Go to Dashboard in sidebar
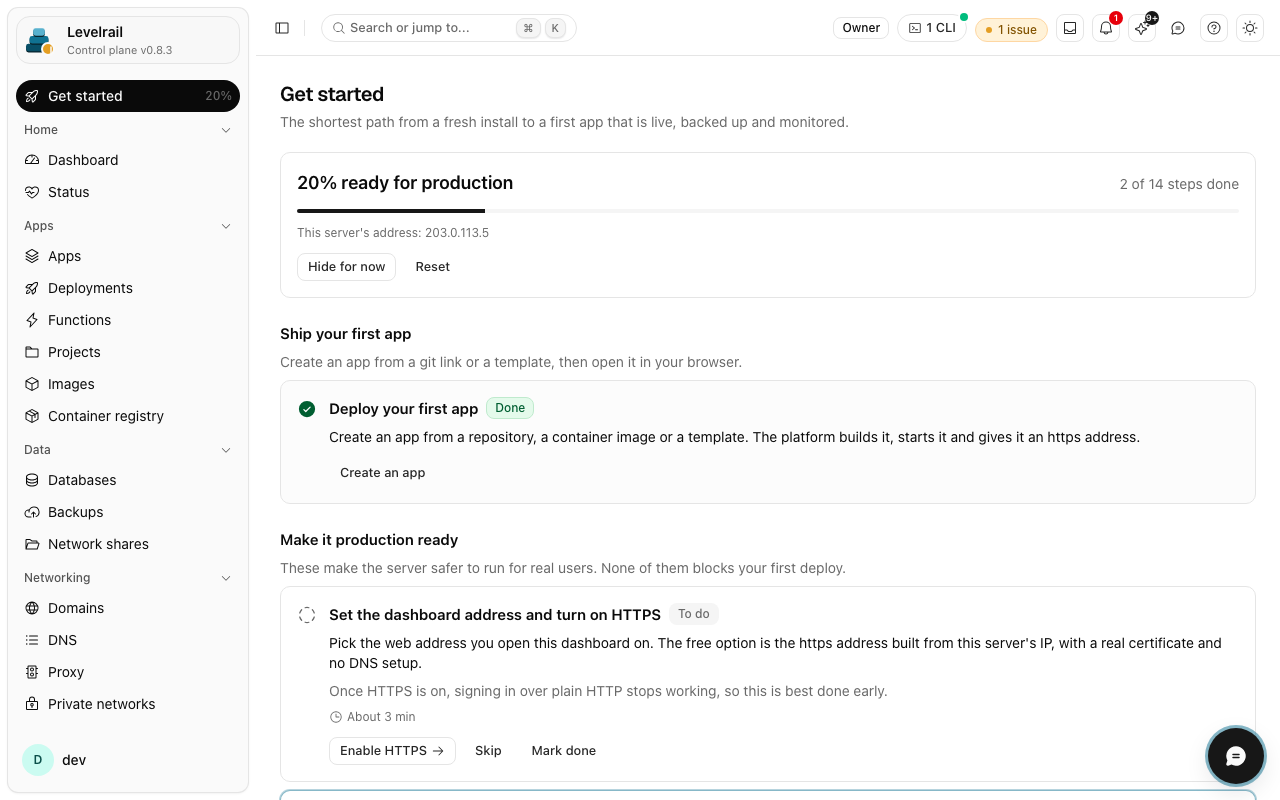The image size is (1280, 800). [x=128, y=160]
